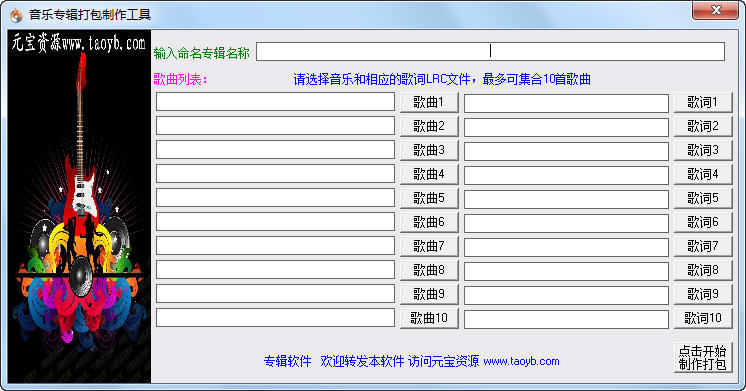Click the song path field beside 歌曲3
Viewport: 746px width, 391px height.
tap(275, 149)
